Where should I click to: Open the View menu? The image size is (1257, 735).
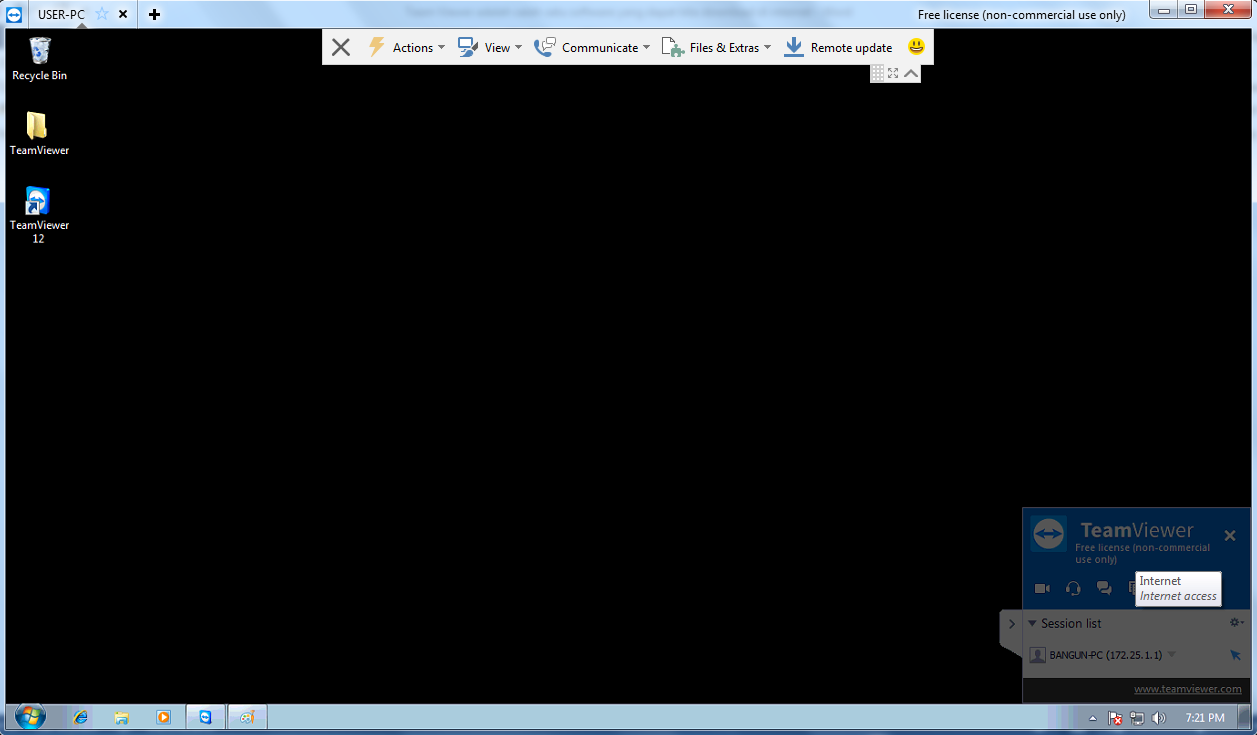490,47
